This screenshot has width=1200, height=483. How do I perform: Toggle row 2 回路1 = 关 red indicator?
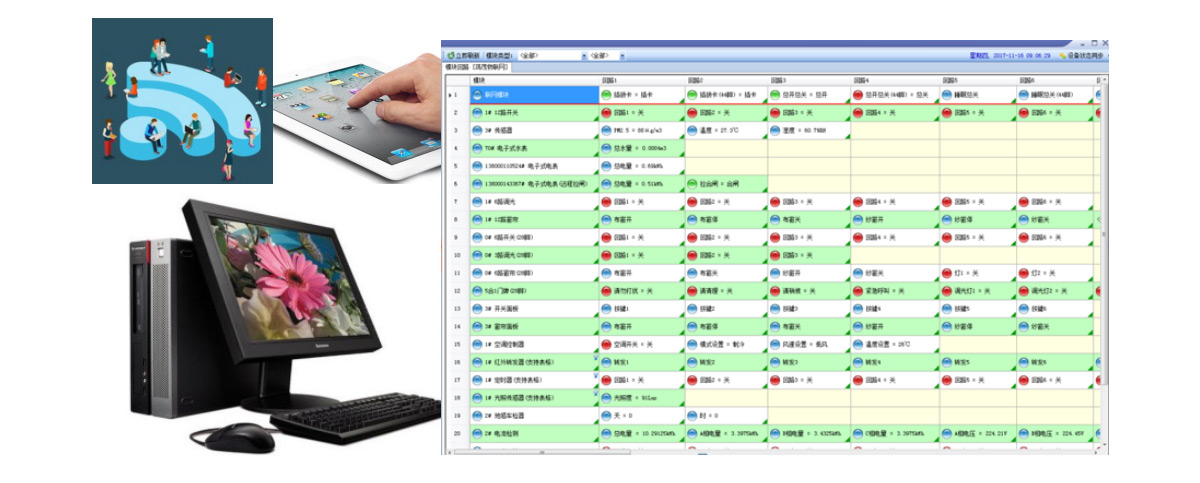pyautogui.click(x=606, y=113)
